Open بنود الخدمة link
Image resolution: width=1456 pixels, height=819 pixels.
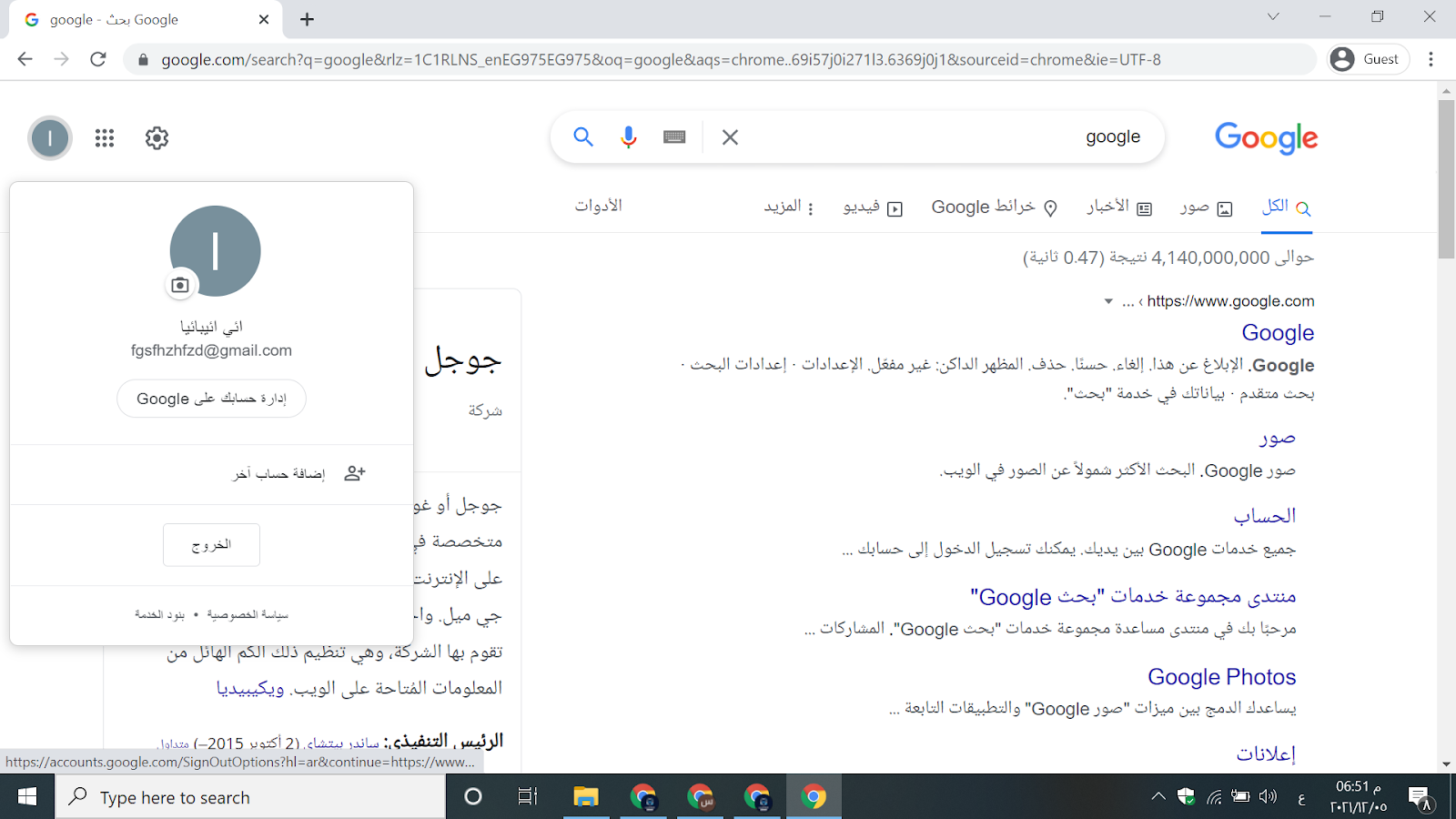tap(160, 614)
